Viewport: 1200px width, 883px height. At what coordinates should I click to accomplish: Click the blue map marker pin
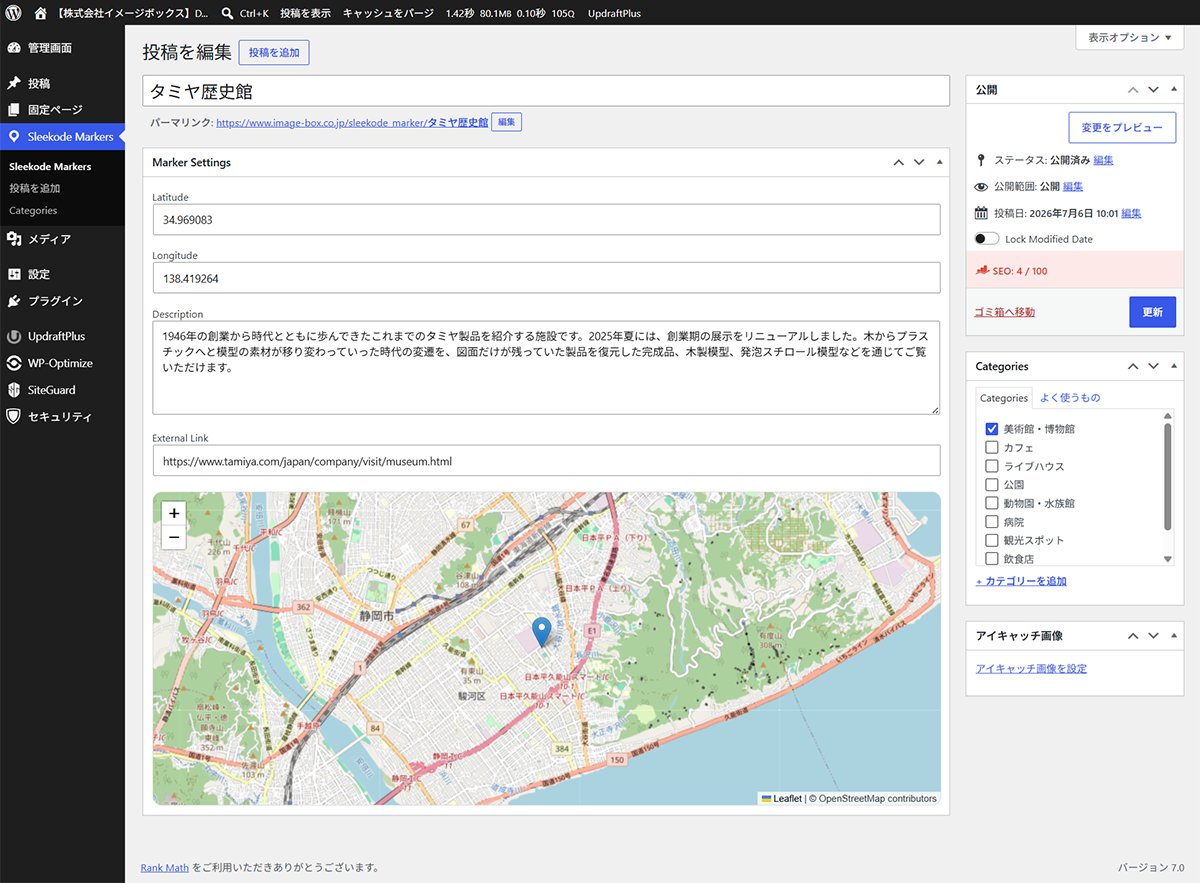pyautogui.click(x=541, y=631)
